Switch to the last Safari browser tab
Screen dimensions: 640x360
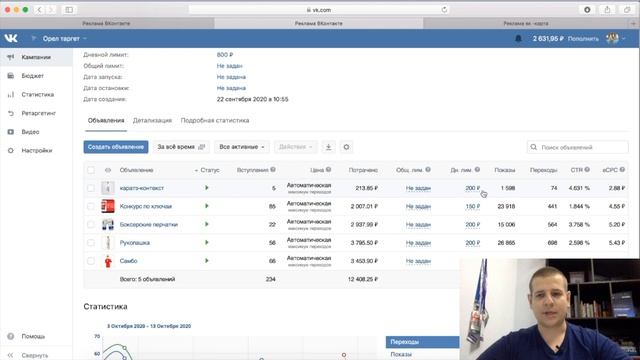click(526, 23)
